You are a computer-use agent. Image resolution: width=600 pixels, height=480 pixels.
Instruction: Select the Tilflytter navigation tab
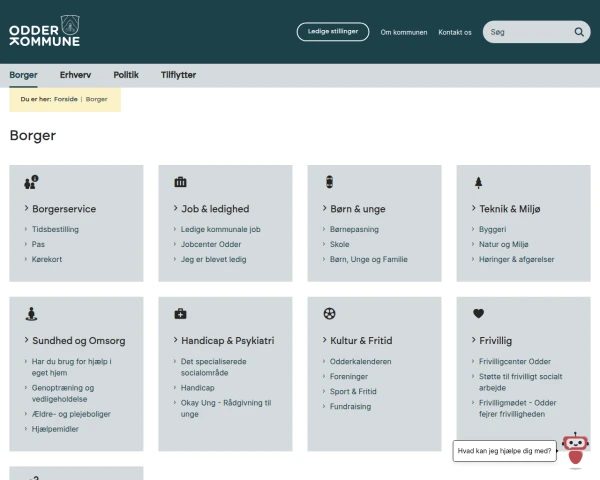tap(178, 75)
